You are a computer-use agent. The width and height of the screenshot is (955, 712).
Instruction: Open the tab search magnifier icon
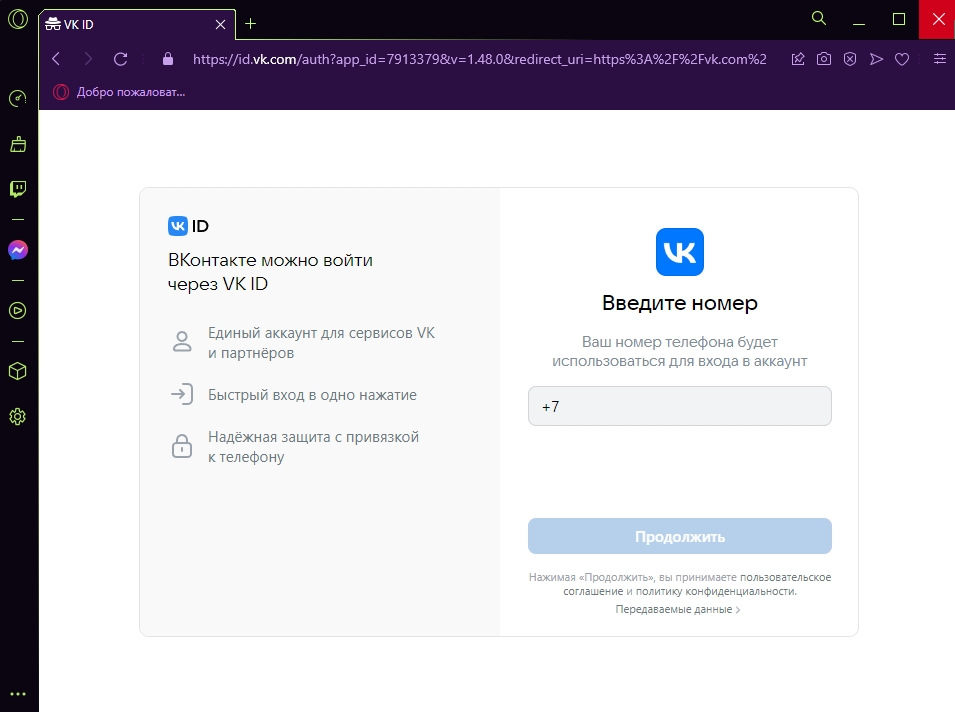coord(819,18)
